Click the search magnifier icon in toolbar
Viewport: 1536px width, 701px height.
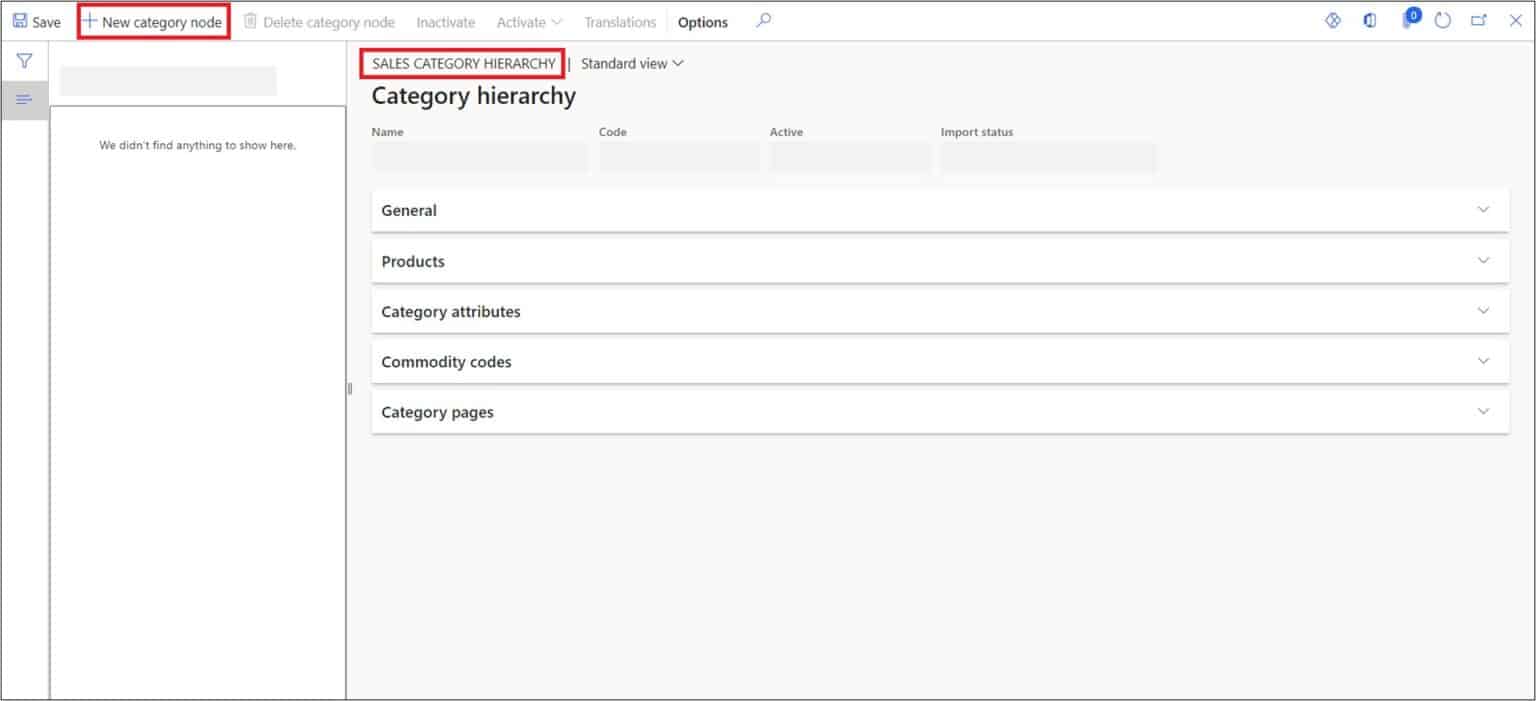(x=763, y=21)
